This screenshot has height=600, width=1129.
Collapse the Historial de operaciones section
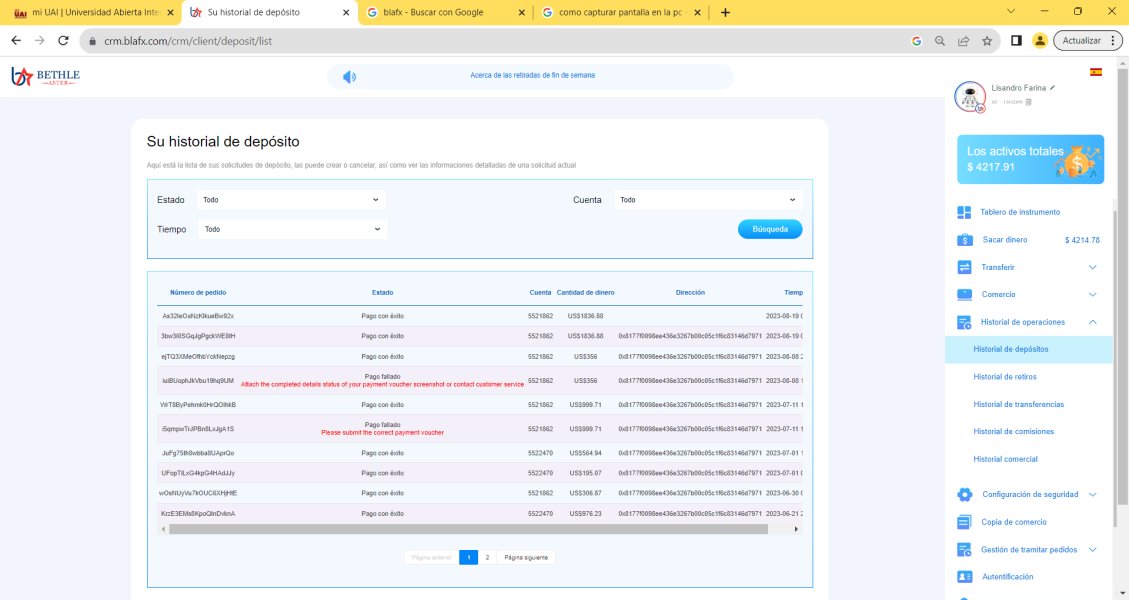pyautogui.click(x=1092, y=322)
